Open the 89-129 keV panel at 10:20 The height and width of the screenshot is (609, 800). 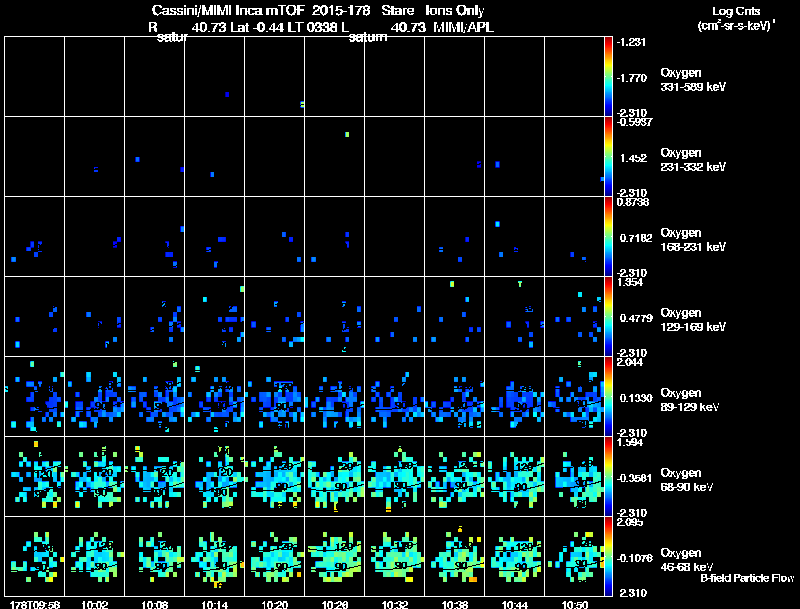point(274,396)
